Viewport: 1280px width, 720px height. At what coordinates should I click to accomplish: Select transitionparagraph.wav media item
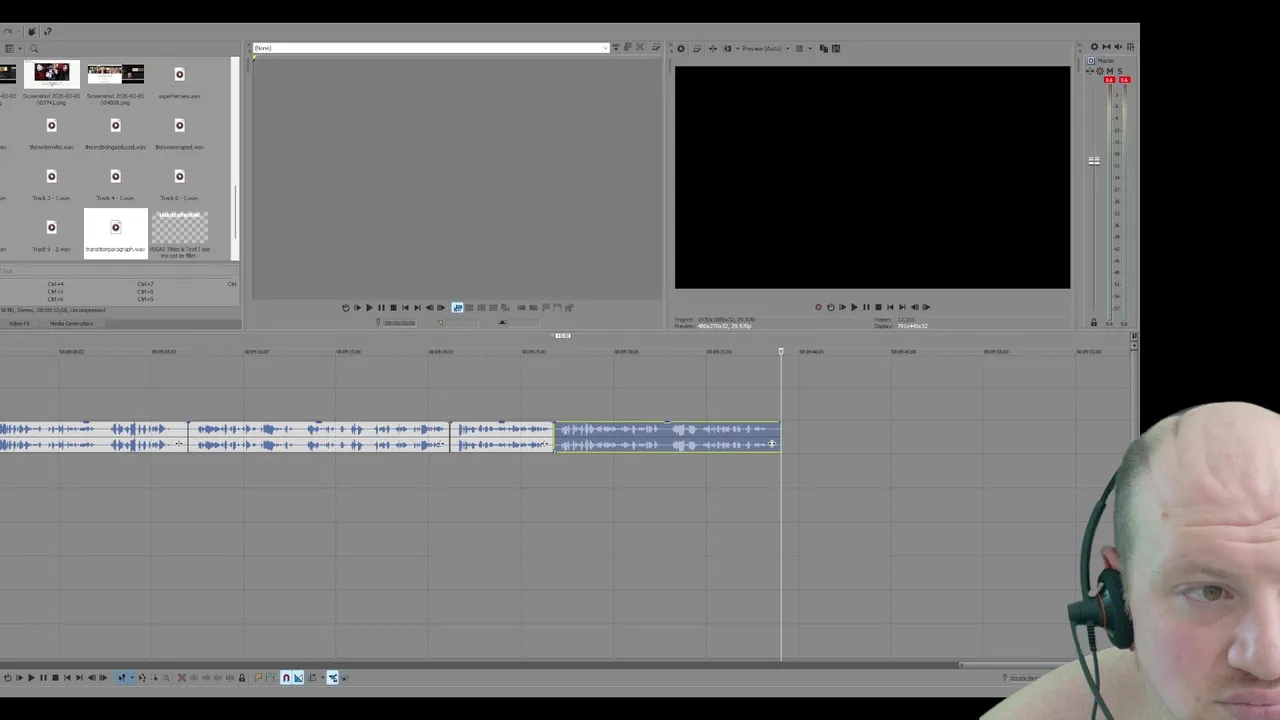116,233
